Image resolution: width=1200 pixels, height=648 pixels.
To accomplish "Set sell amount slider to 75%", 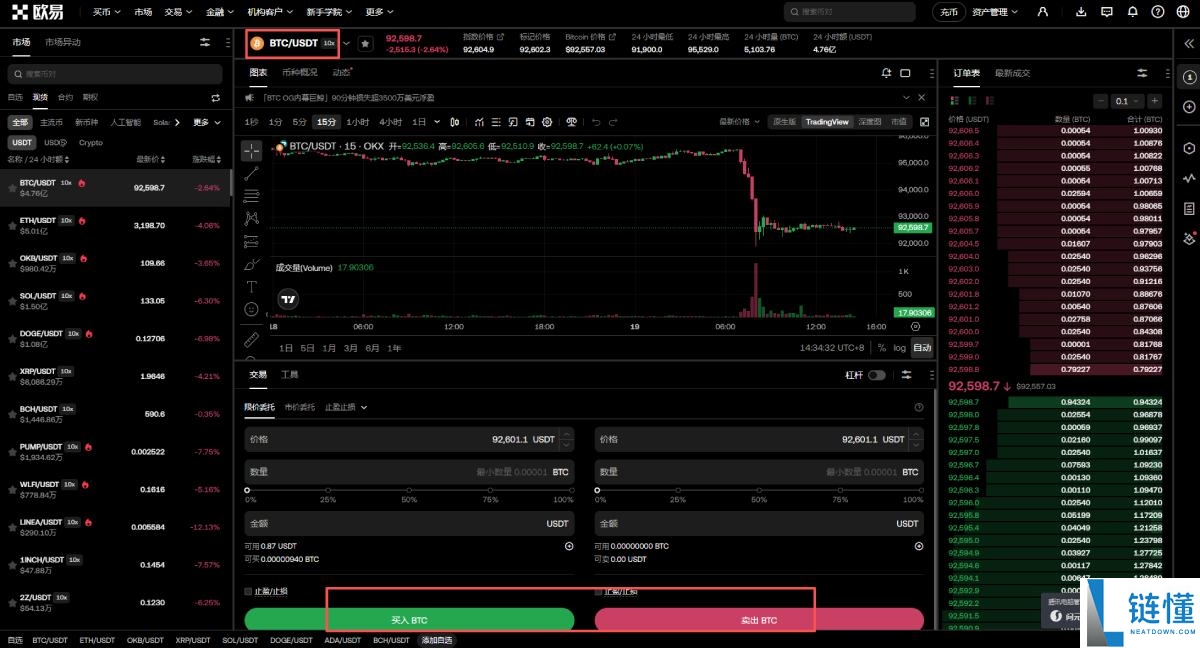I will [x=841, y=490].
